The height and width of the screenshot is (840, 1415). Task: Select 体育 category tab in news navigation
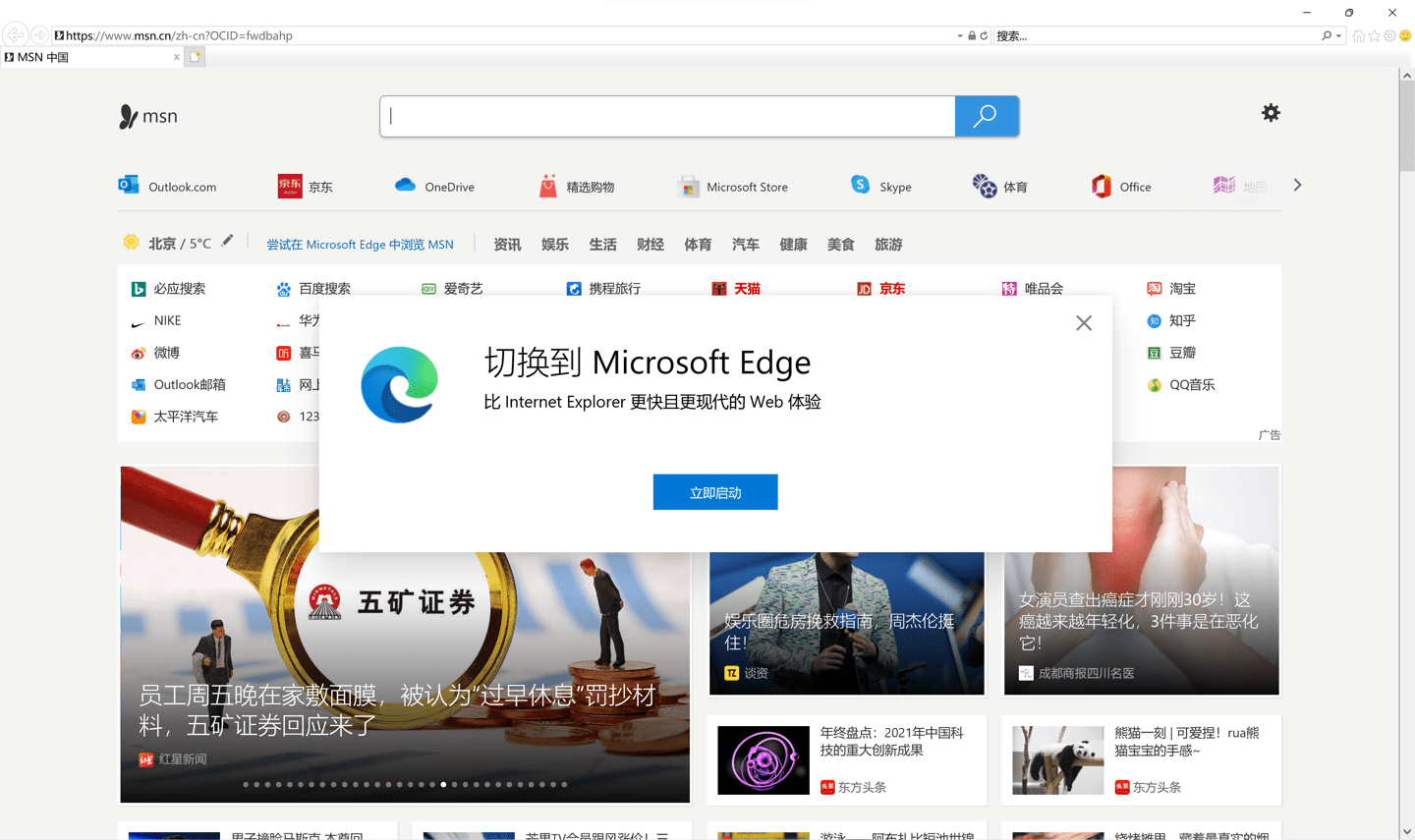698,245
